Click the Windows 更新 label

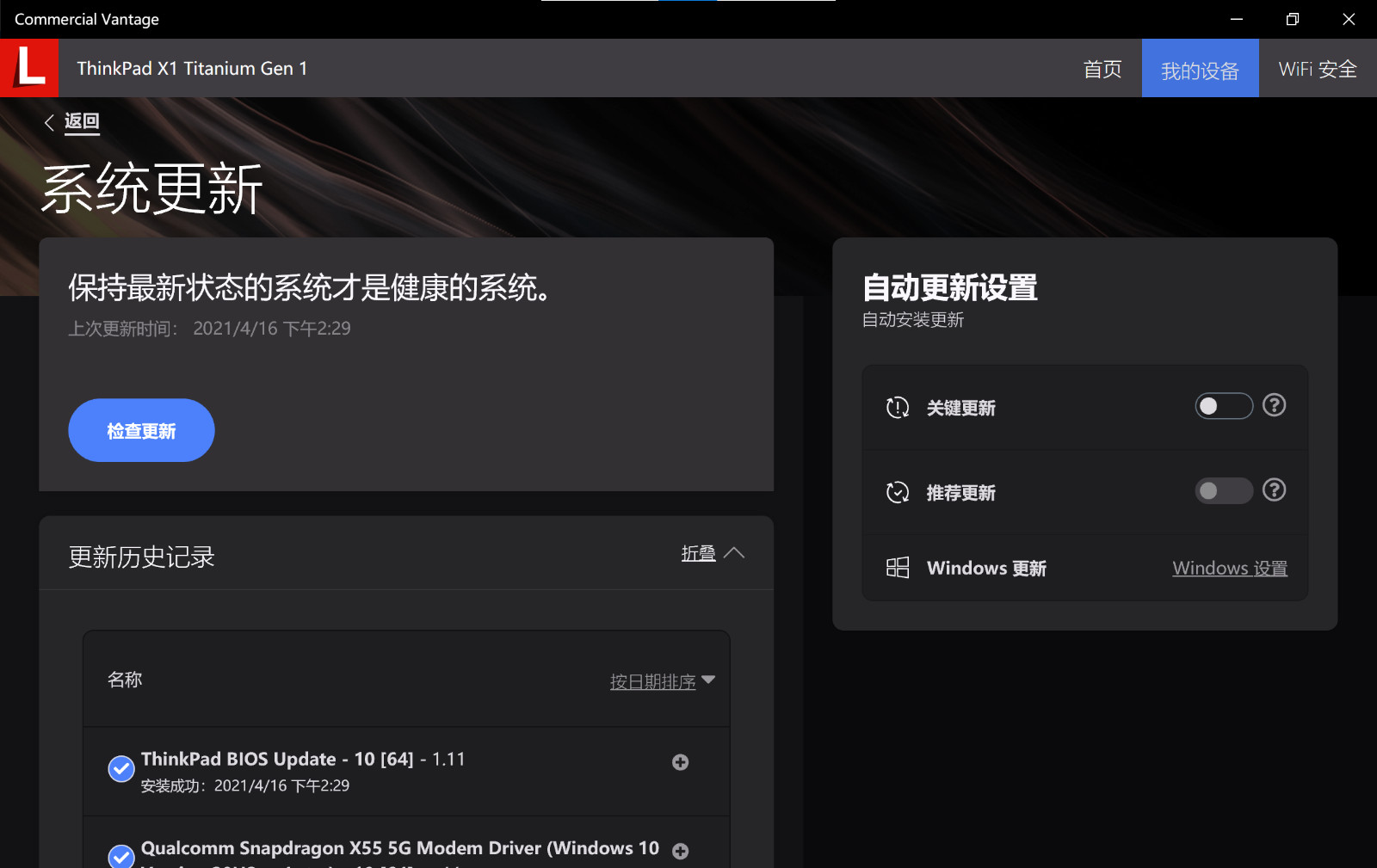986,568
